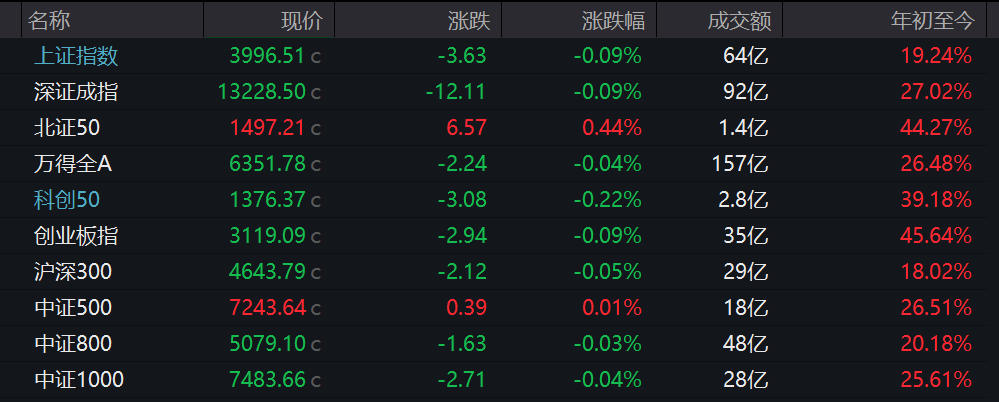999x402 pixels.
Task: Click the price 3996.51 for 上证指数
Action: pos(267,56)
